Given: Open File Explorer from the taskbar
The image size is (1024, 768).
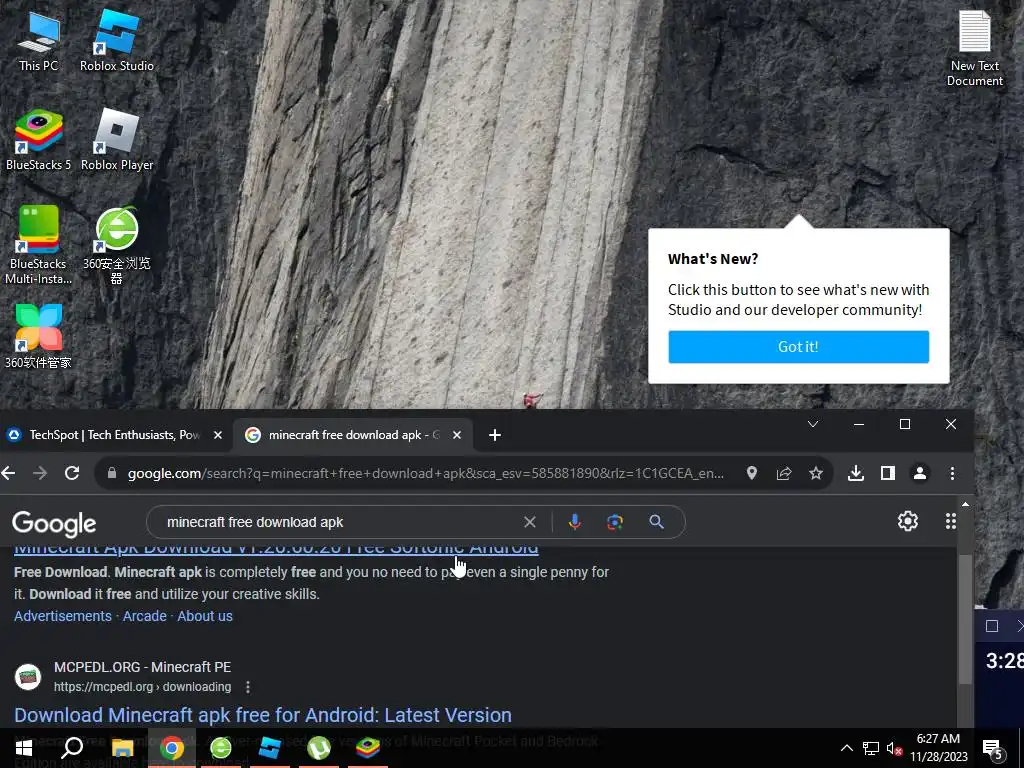Looking at the screenshot, I should 122,748.
